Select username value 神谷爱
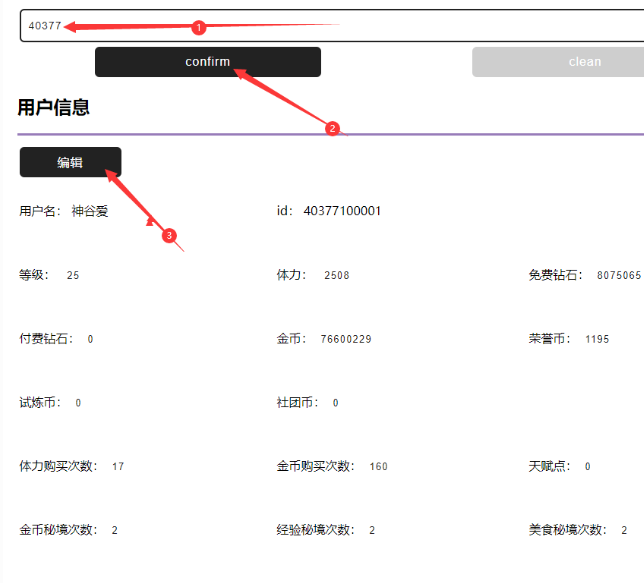 [90, 211]
